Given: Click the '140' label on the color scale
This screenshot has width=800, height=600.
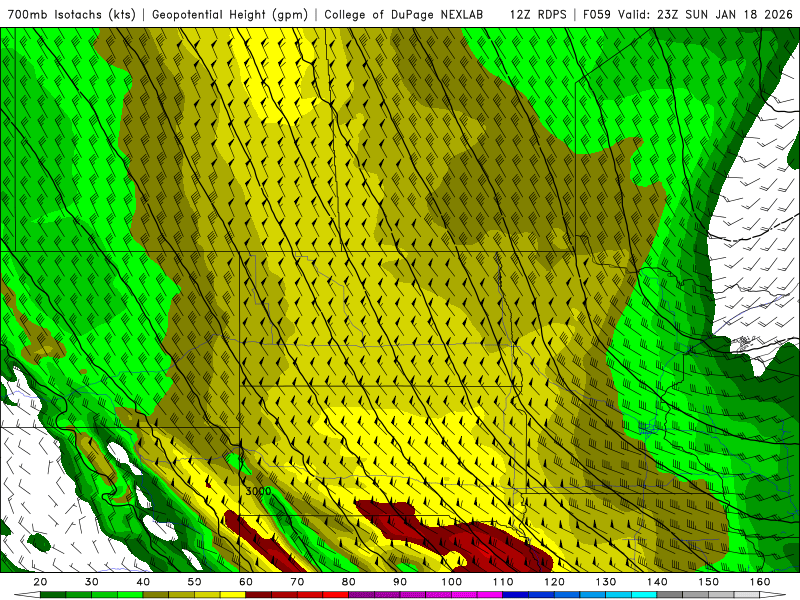Looking at the screenshot, I should [x=657, y=582].
